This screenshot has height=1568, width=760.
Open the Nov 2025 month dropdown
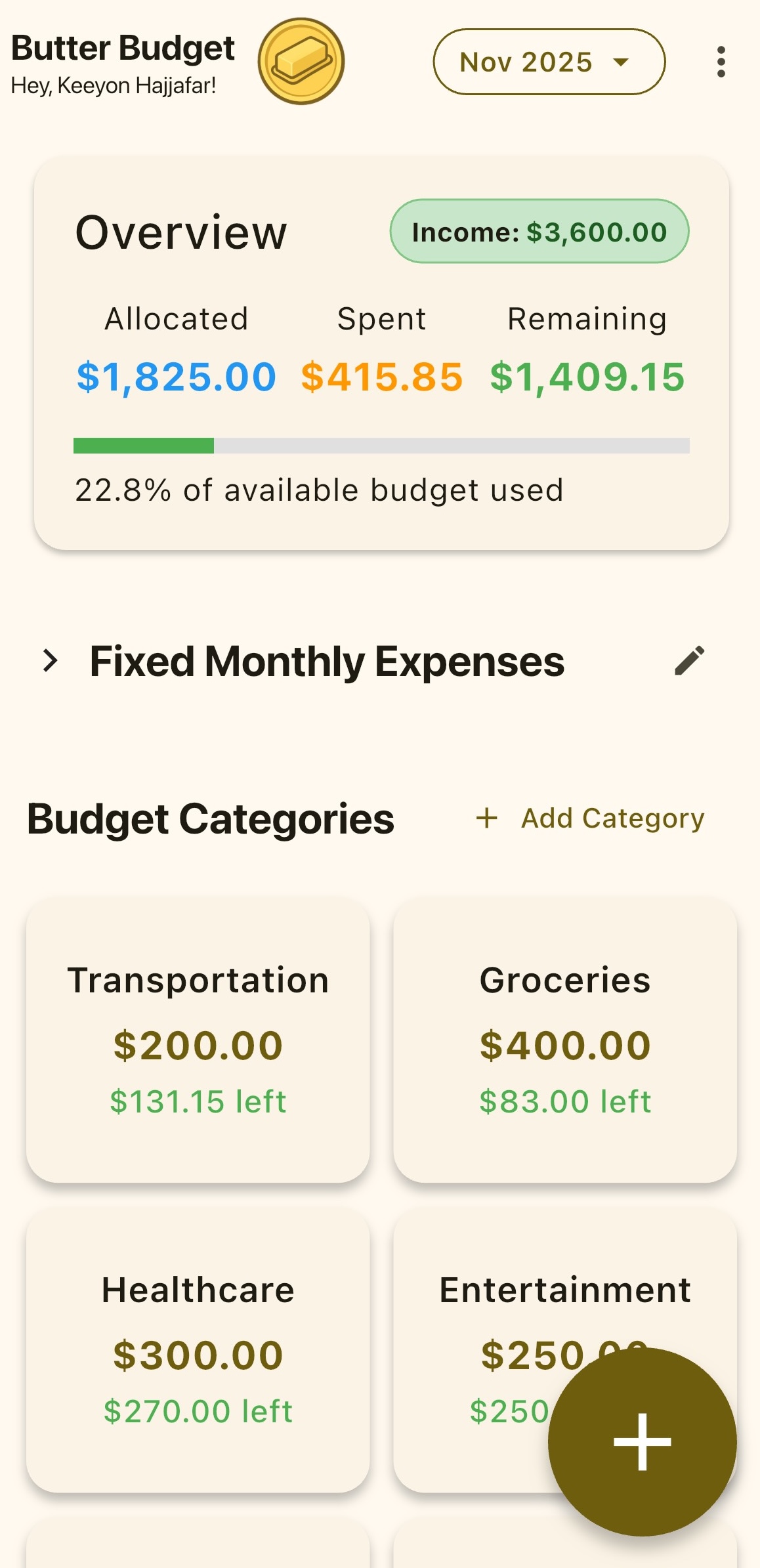549,62
